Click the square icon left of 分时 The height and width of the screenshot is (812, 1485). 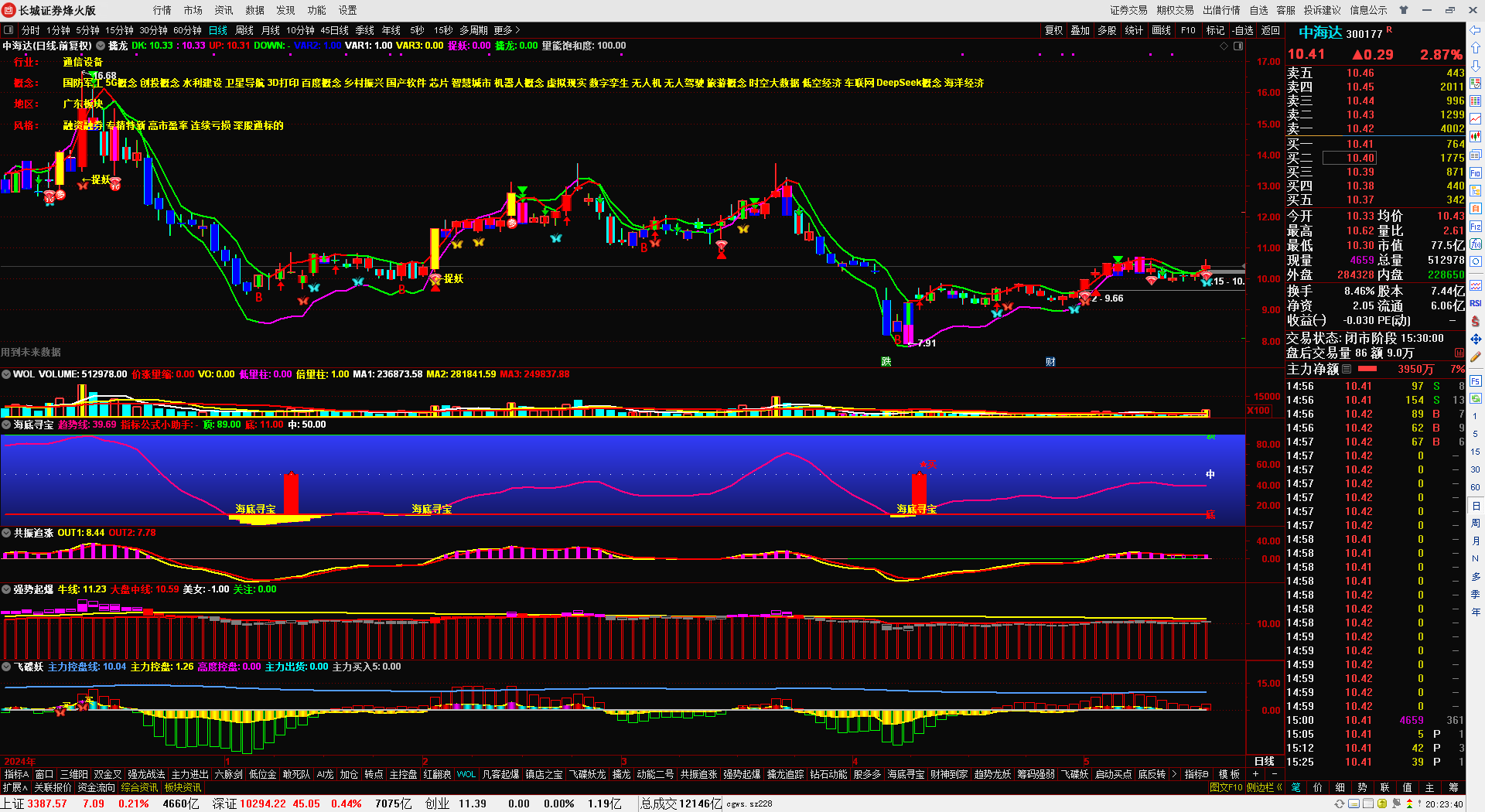pyautogui.click(x=9, y=30)
